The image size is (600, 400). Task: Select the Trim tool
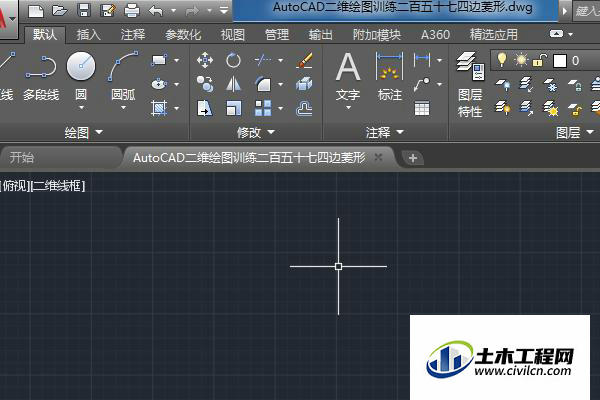point(263,60)
